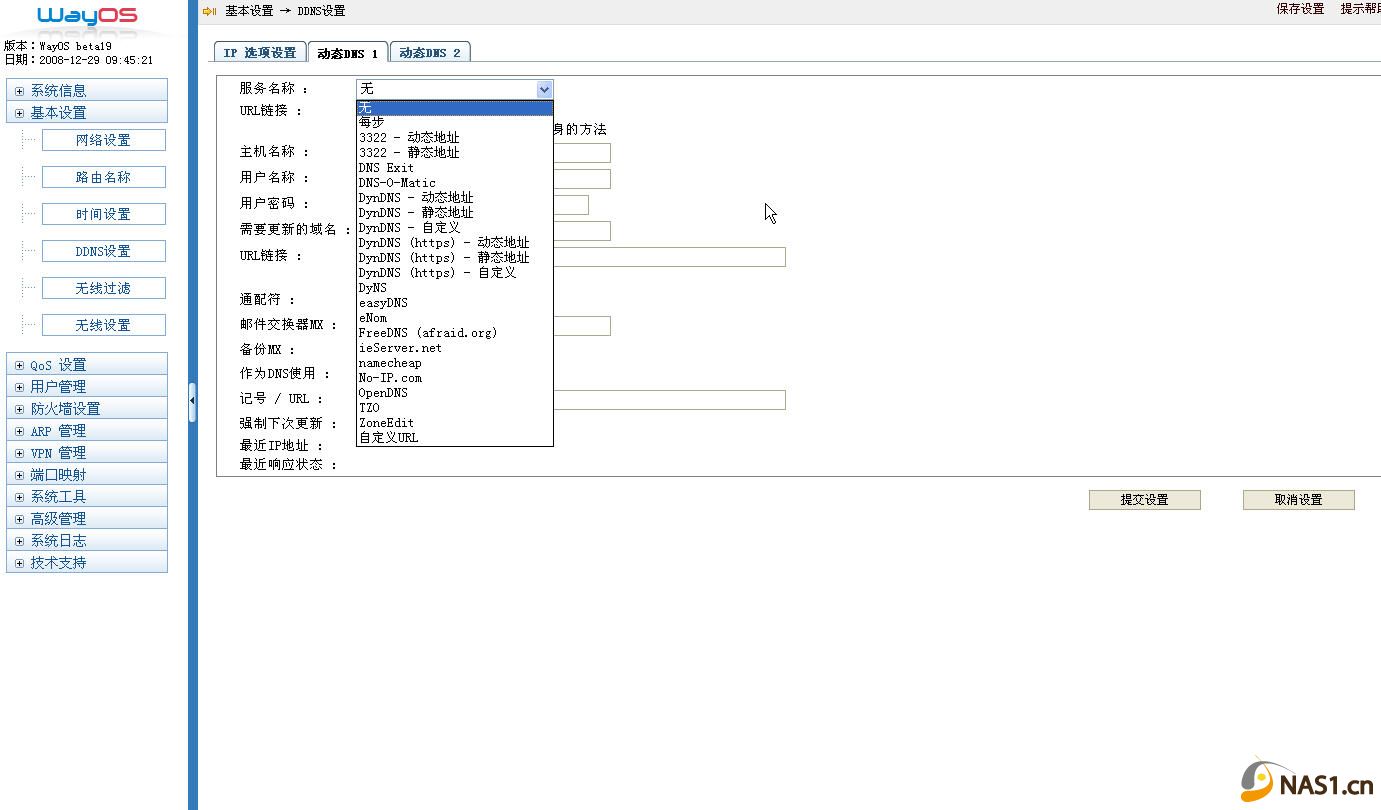Open the 时间设置 page

[104, 215]
